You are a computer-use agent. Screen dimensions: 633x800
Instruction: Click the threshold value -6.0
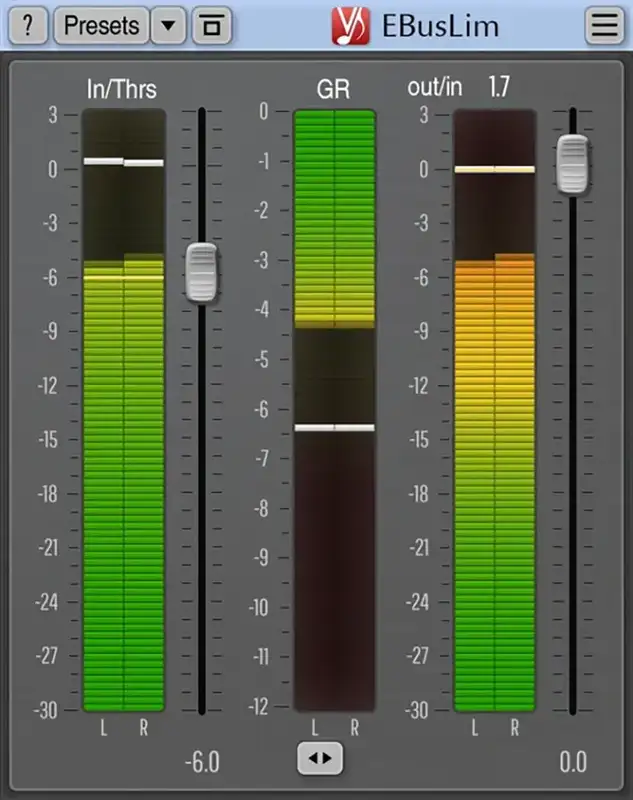[x=202, y=762]
